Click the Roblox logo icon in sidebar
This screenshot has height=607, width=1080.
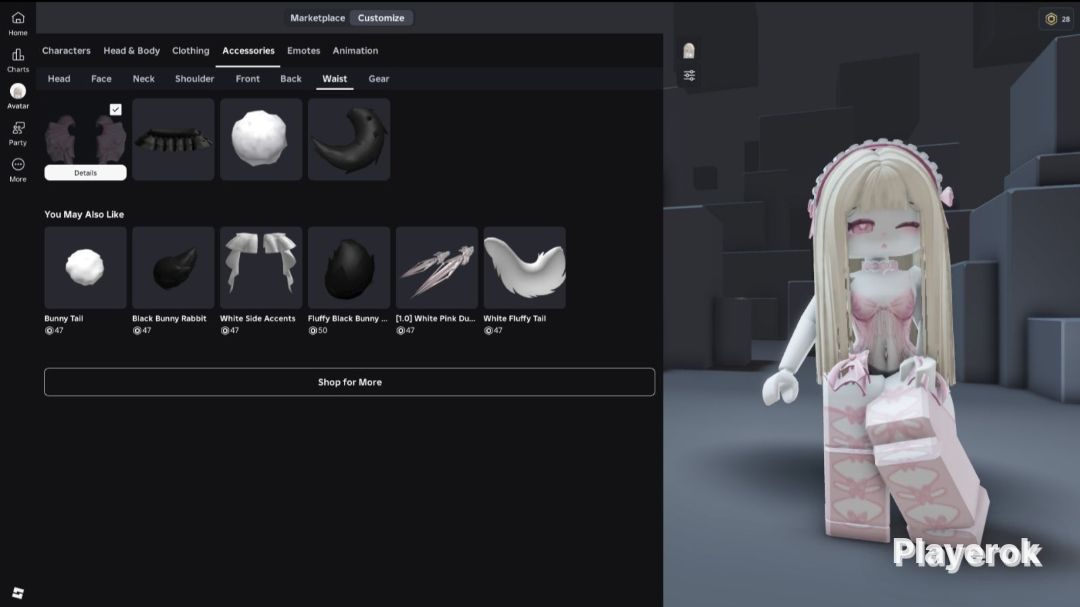(x=18, y=593)
